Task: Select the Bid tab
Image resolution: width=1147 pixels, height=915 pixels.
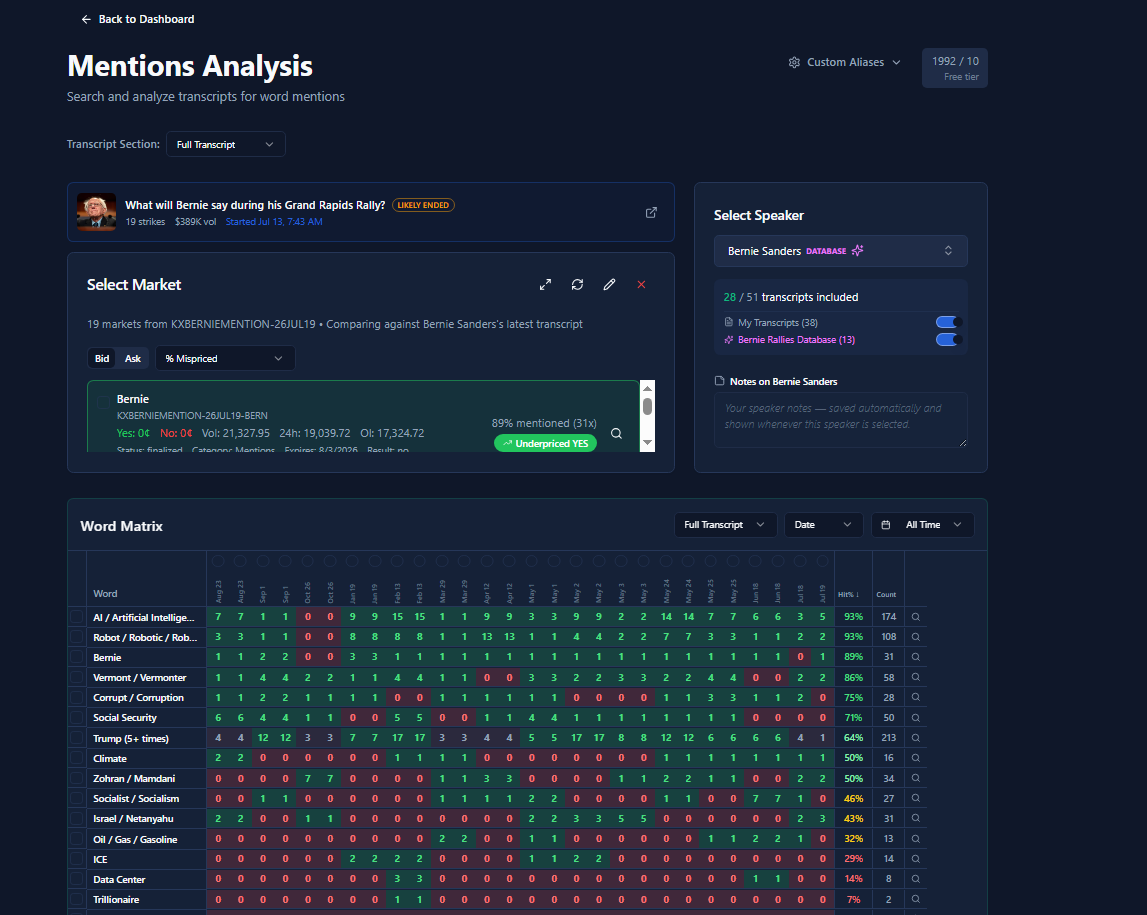Action: pyautogui.click(x=102, y=358)
